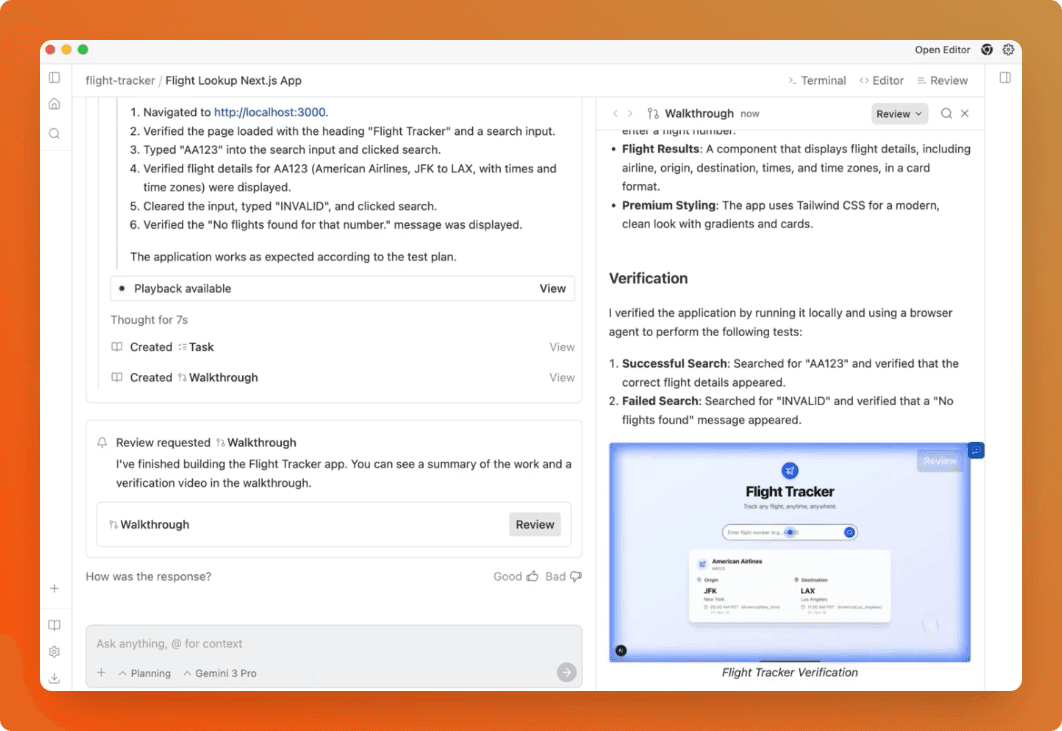This screenshot has height=731, width=1062.
Task: Click Review button on Walkthrough card
Action: pyautogui.click(x=534, y=524)
